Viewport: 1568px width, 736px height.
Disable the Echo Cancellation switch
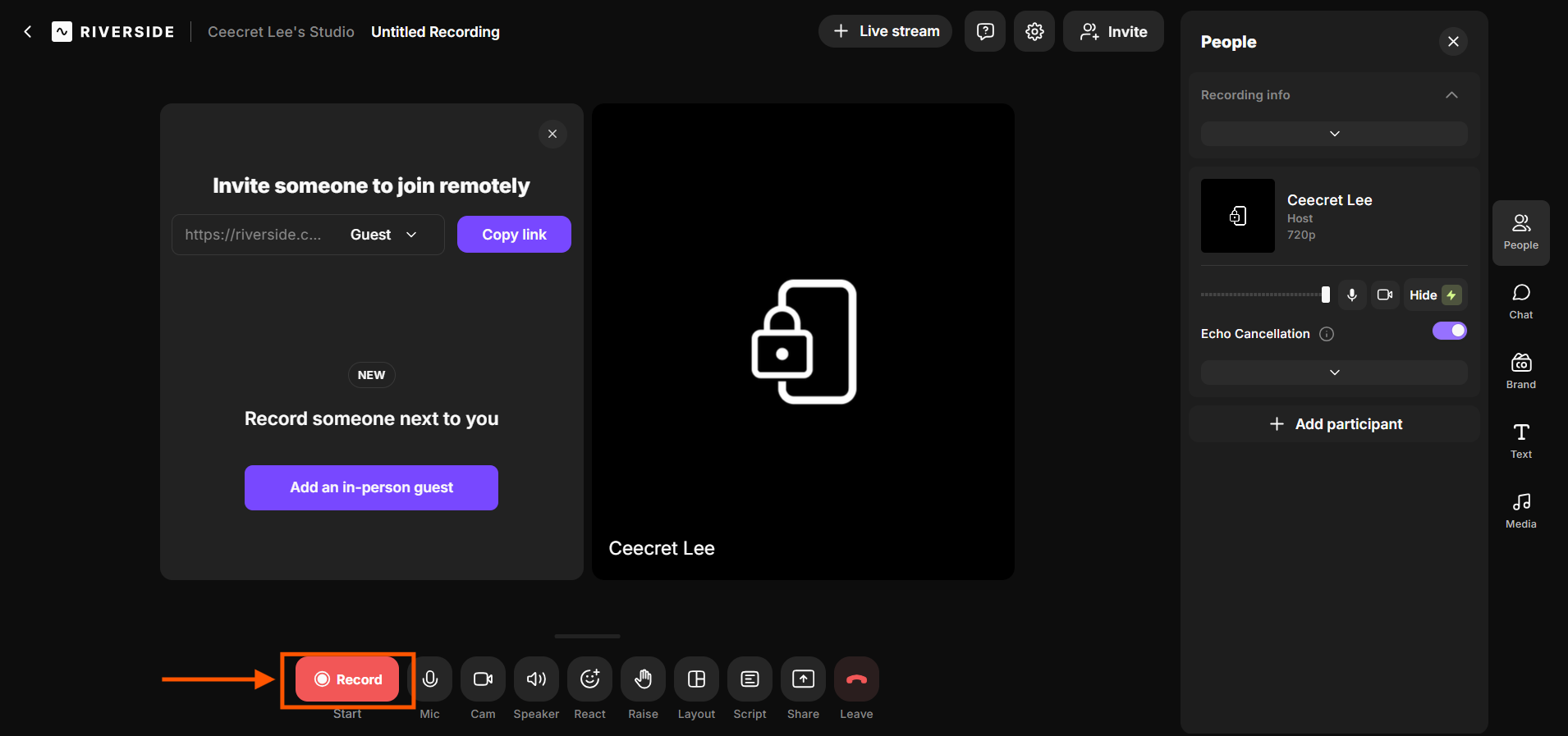tap(1450, 331)
